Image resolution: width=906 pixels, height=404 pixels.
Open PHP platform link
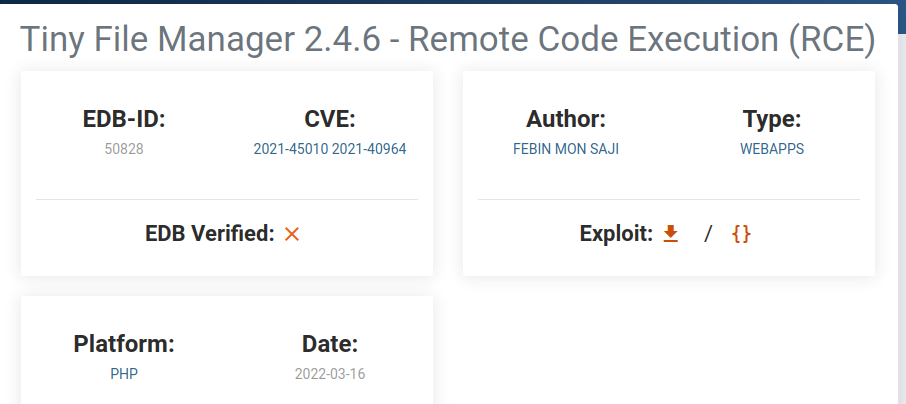(124, 374)
